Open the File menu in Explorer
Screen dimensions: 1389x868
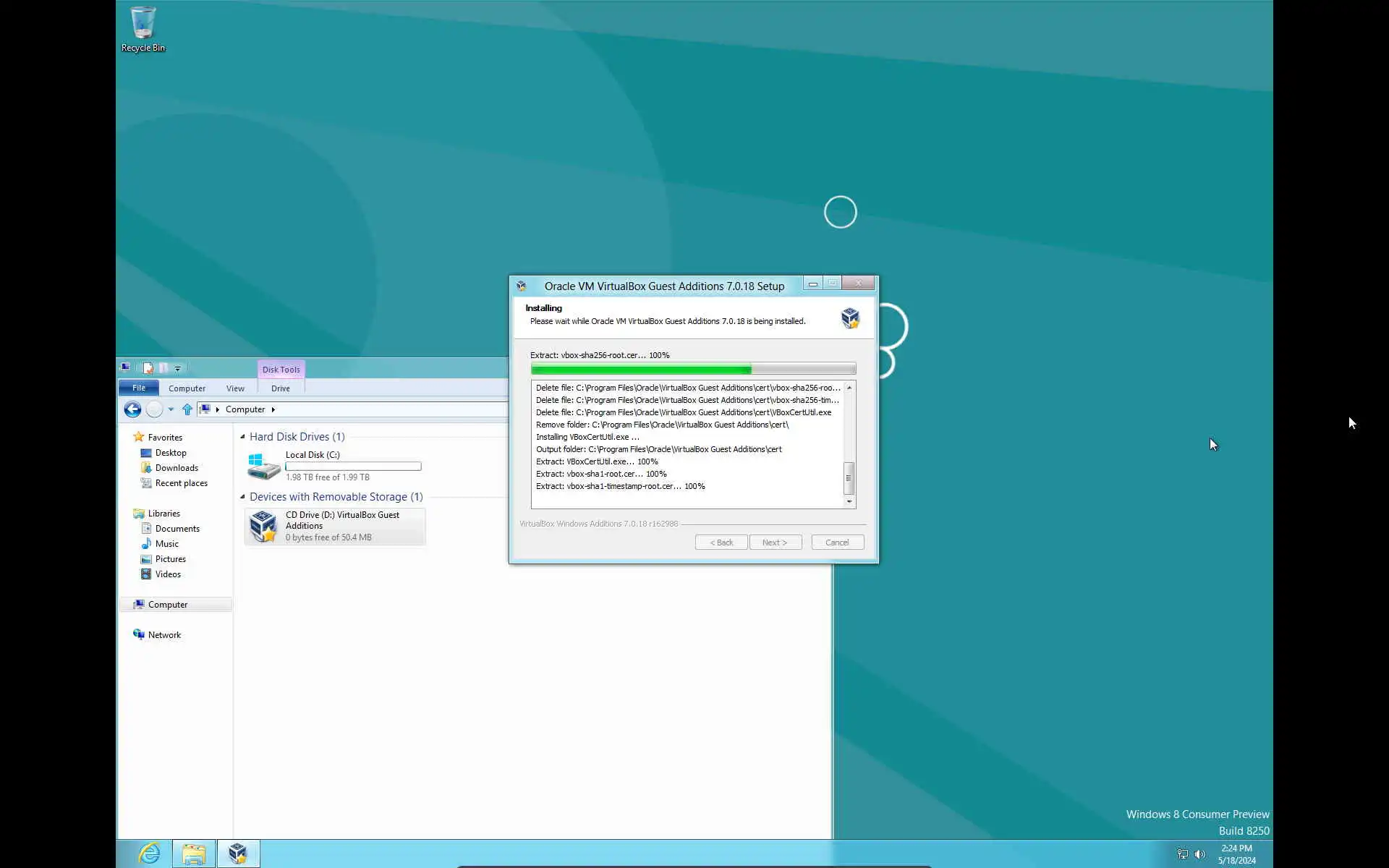point(138,388)
